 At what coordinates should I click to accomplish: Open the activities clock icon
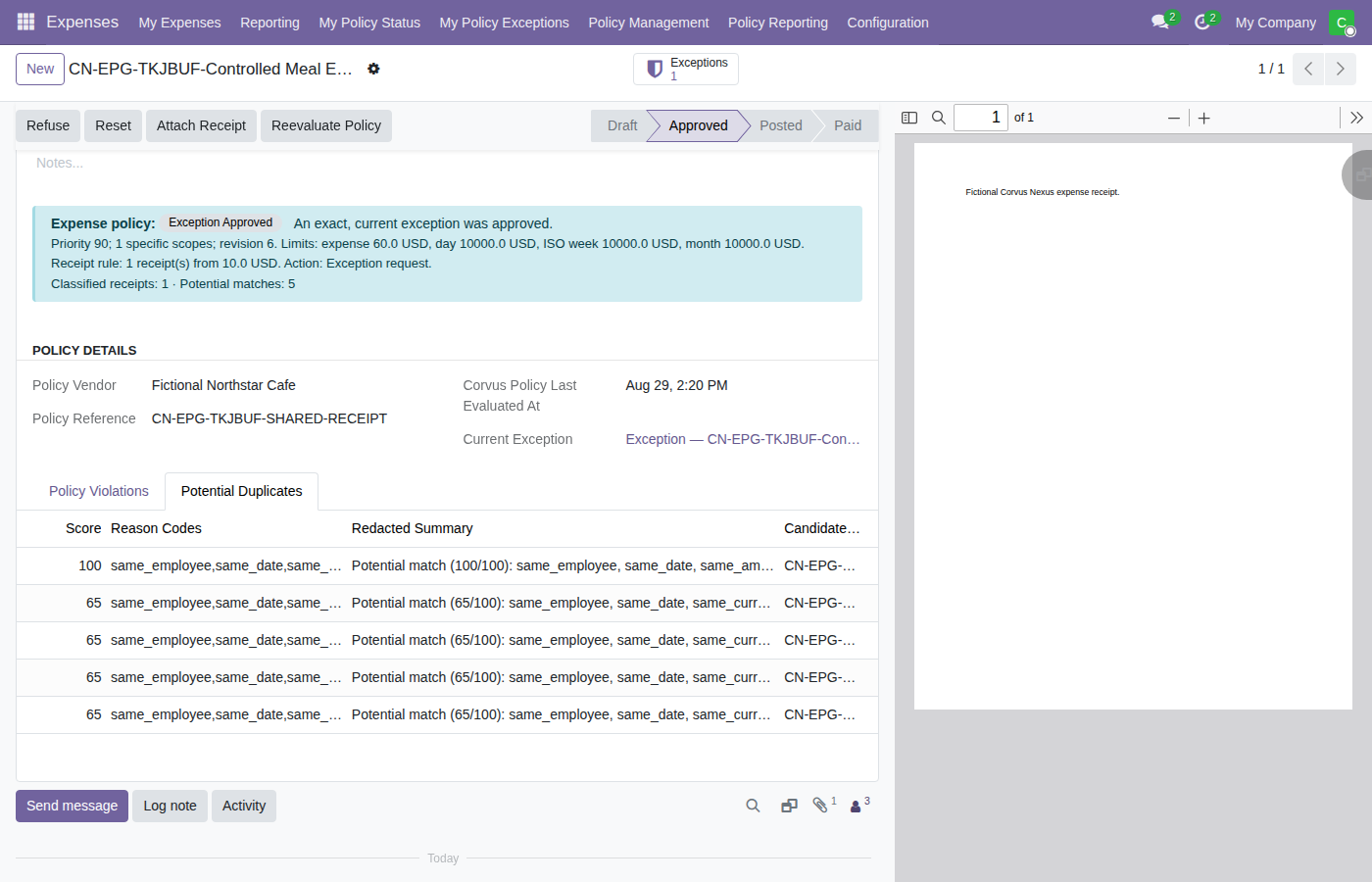1202,22
